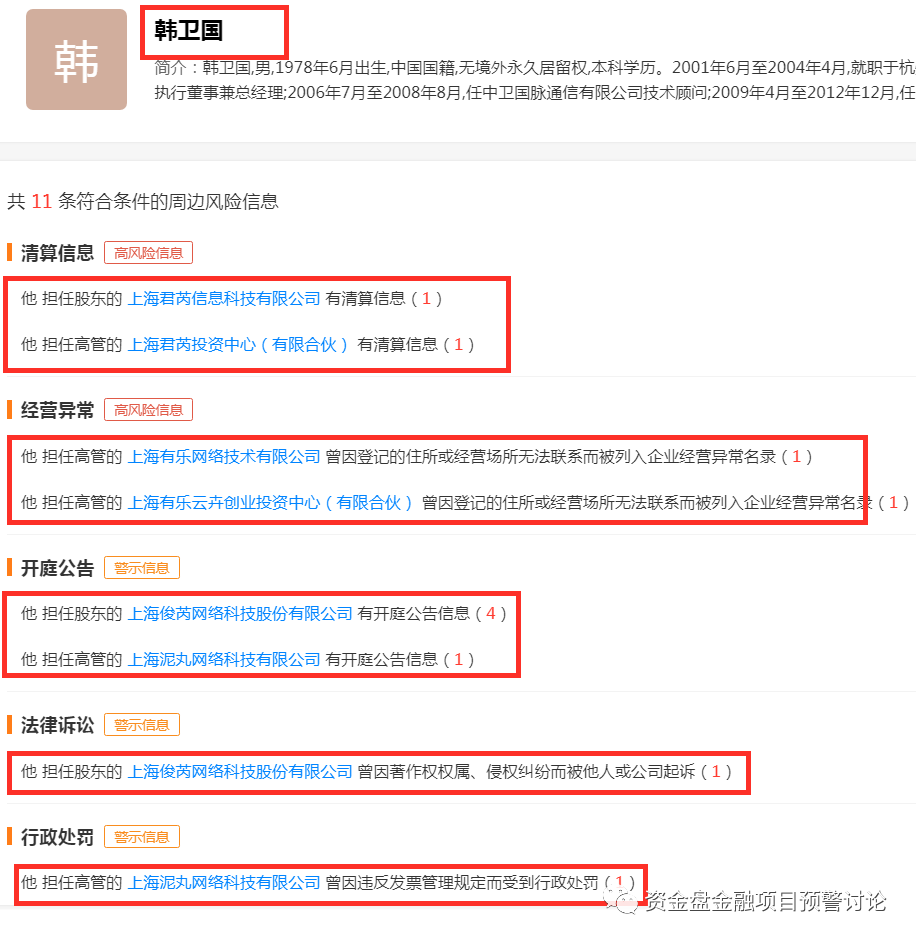Open the 上海有乐云卉创业投资中心（有限合伙） link
The width and height of the screenshot is (916, 941).
(x=268, y=502)
